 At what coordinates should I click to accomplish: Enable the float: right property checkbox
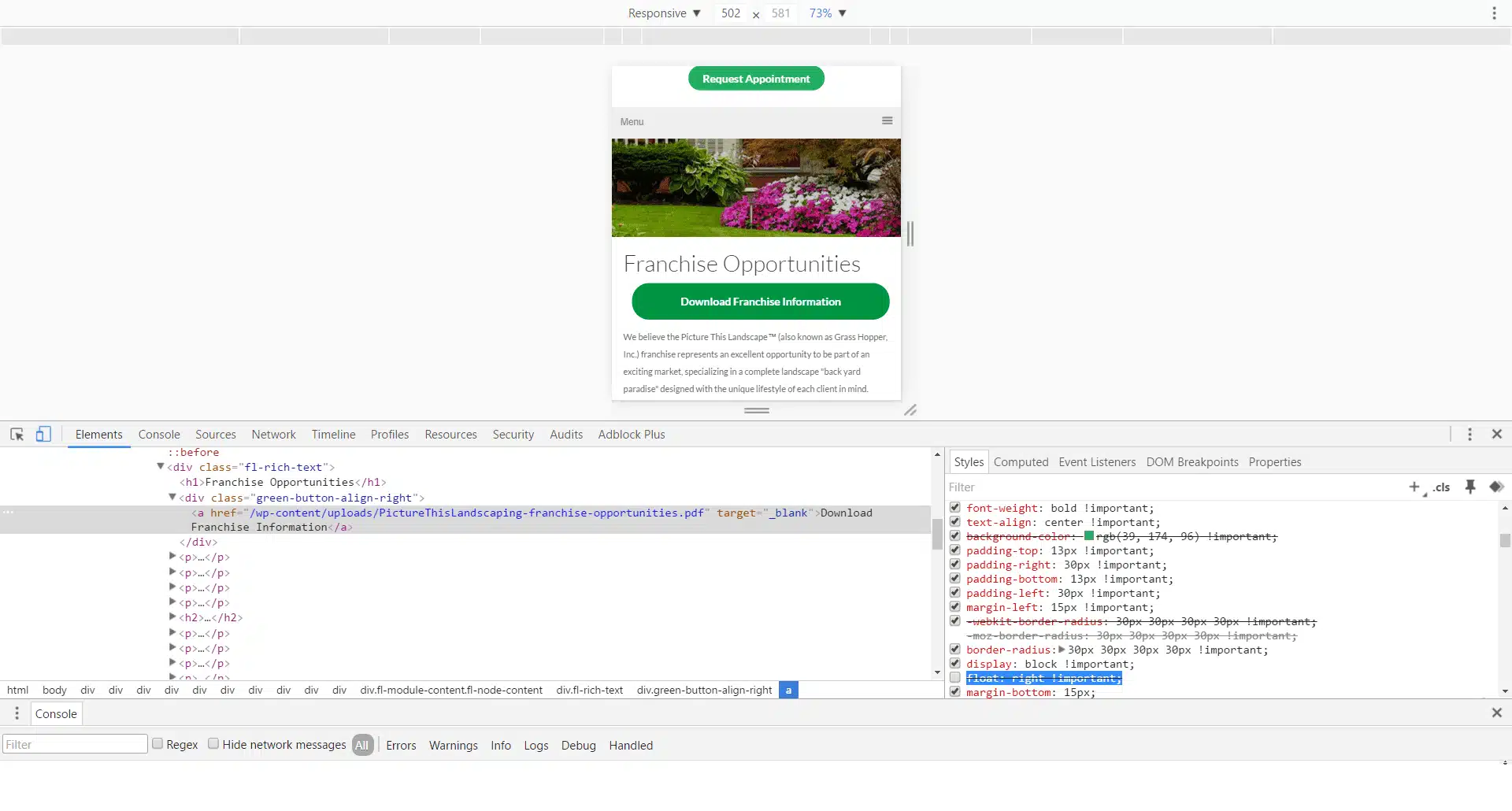point(954,678)
